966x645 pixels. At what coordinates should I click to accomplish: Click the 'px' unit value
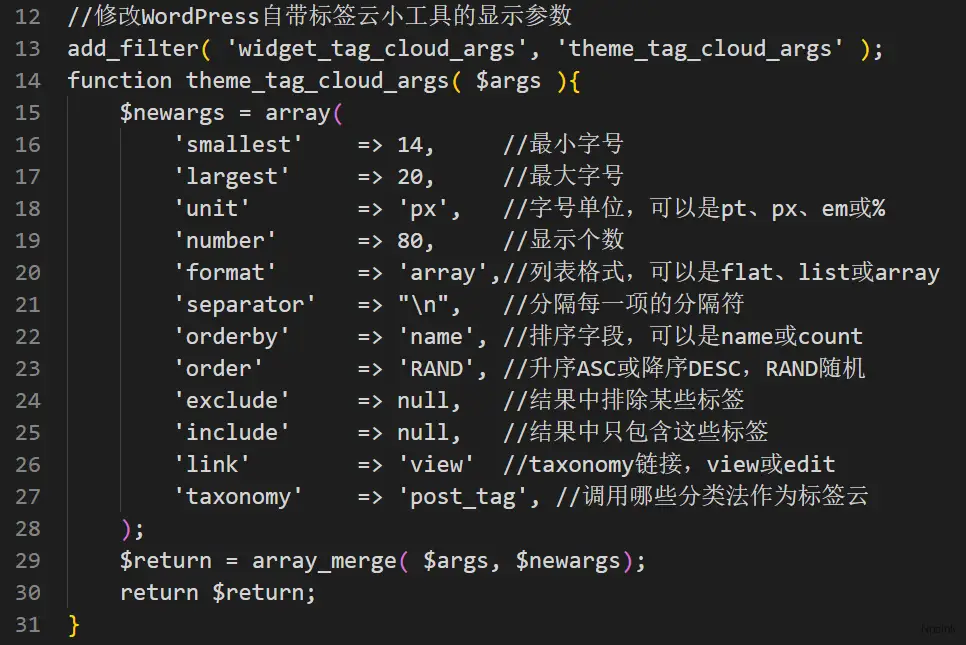click(x=423, y=209)
